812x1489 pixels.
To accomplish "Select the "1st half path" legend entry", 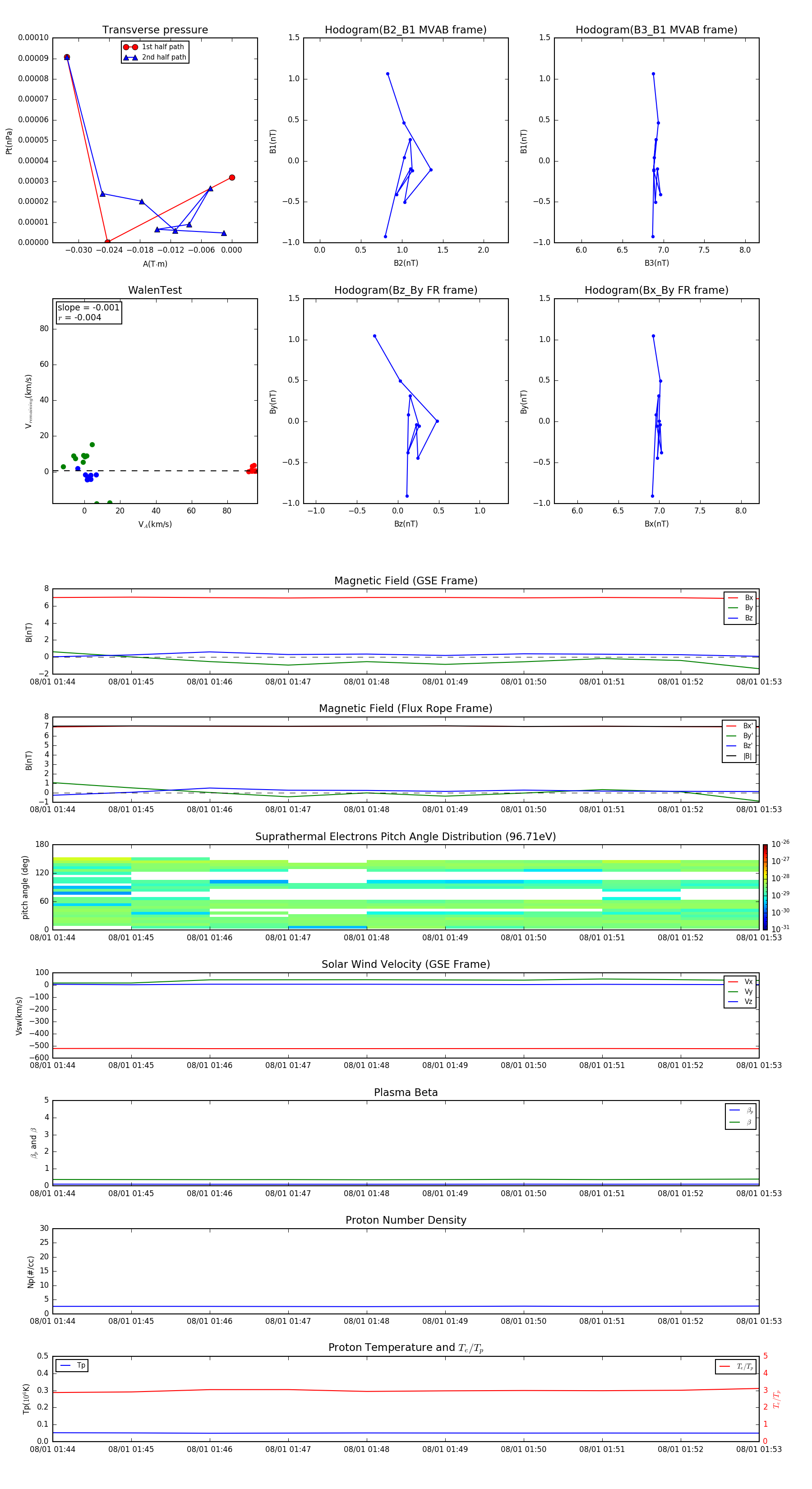I will (154, 47).
